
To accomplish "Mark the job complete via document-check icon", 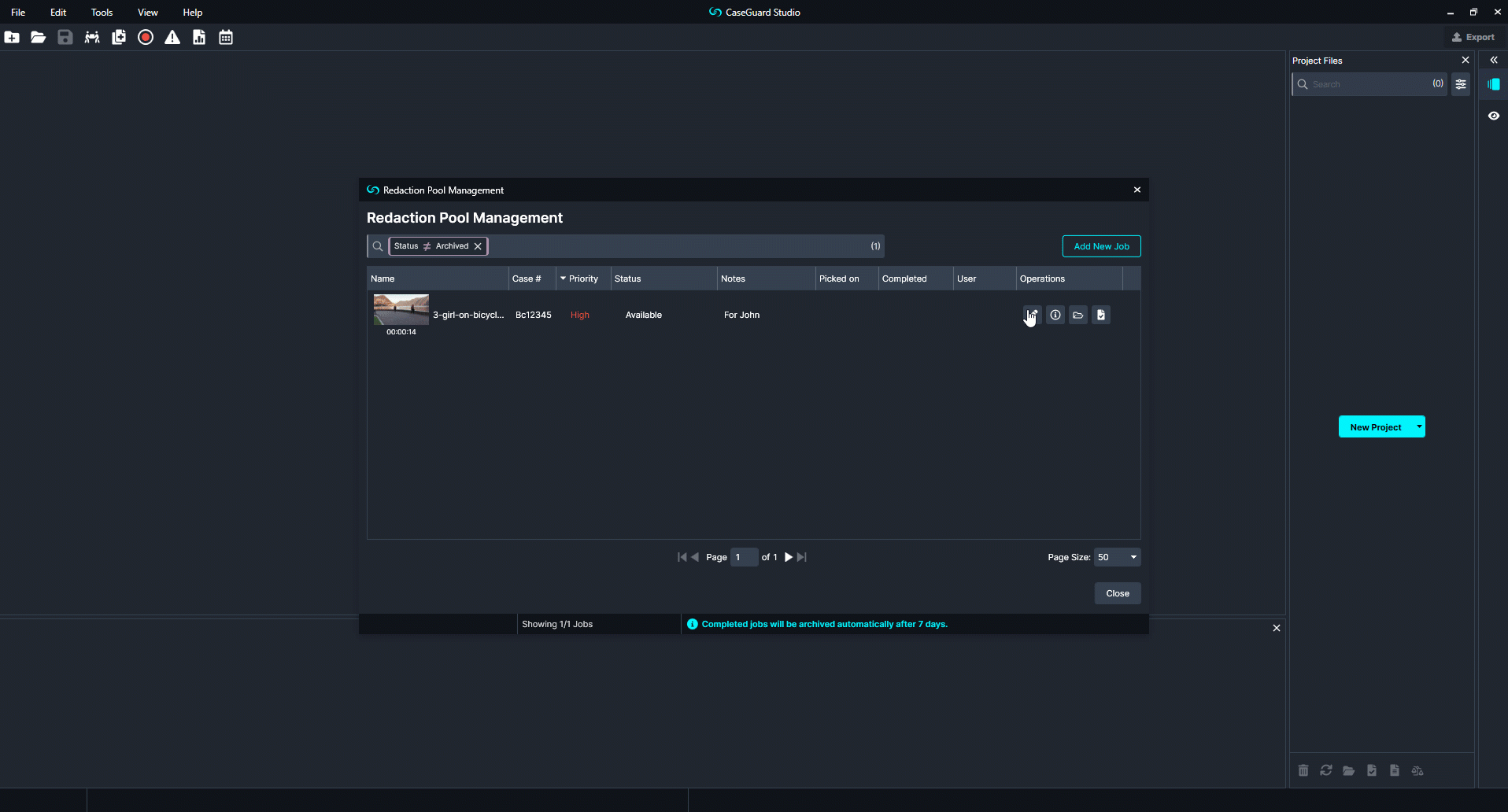I will (1101, 315).
